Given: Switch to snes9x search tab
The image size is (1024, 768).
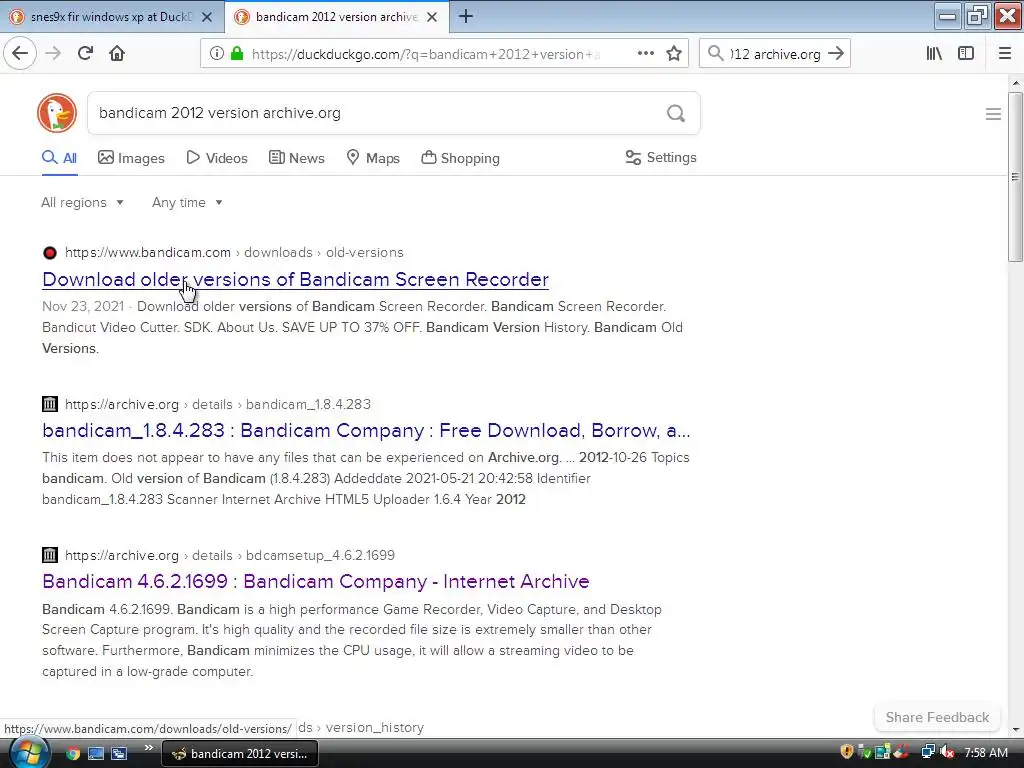Looking at the screenshot, I should [x=112, y=17].
